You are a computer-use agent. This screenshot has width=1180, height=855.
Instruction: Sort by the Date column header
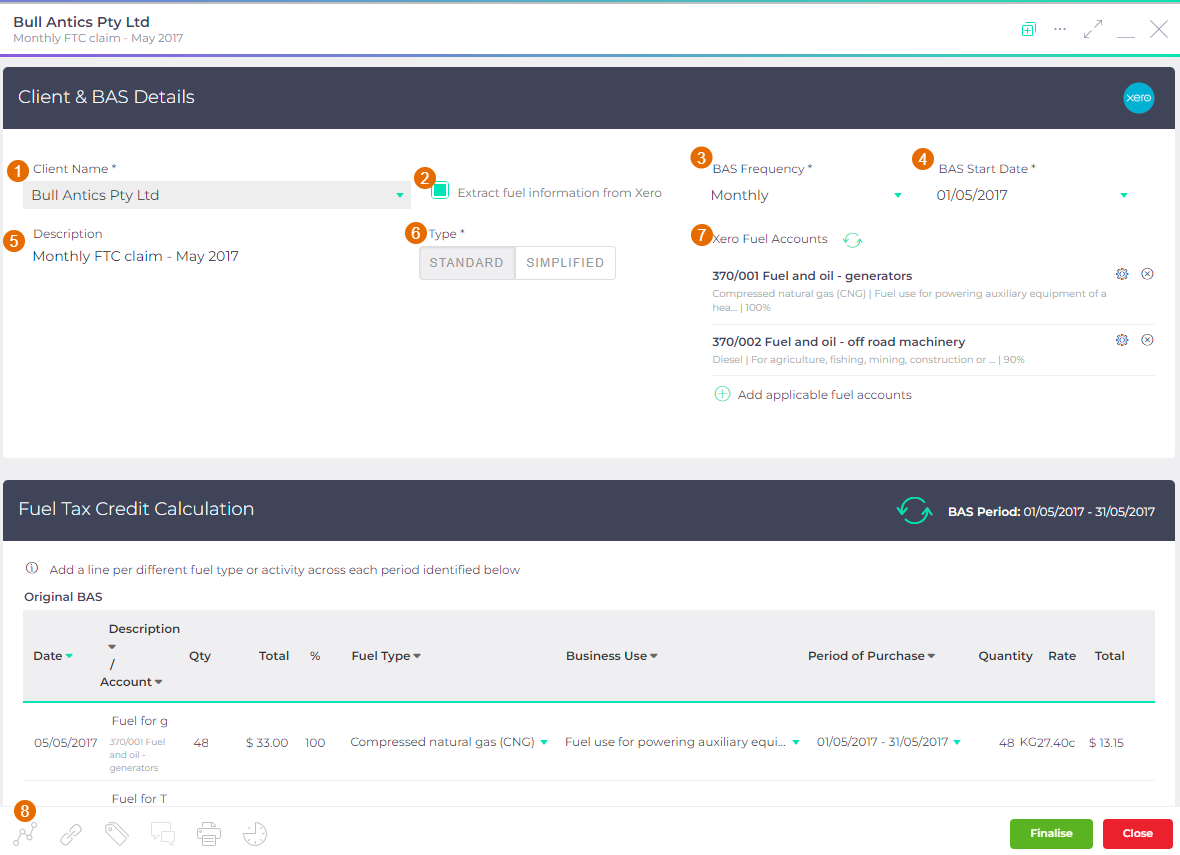pos(53,656)
